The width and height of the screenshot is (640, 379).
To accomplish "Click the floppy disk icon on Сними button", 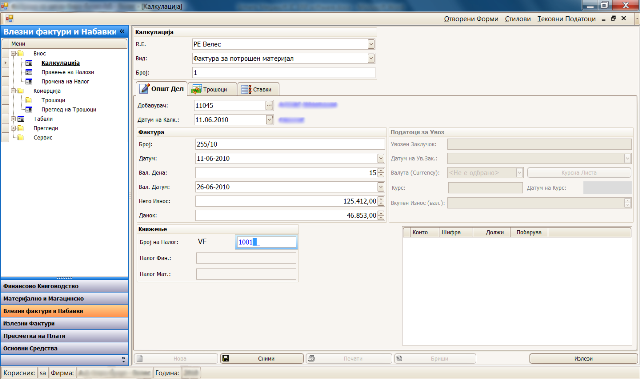I will pos(225,359).
